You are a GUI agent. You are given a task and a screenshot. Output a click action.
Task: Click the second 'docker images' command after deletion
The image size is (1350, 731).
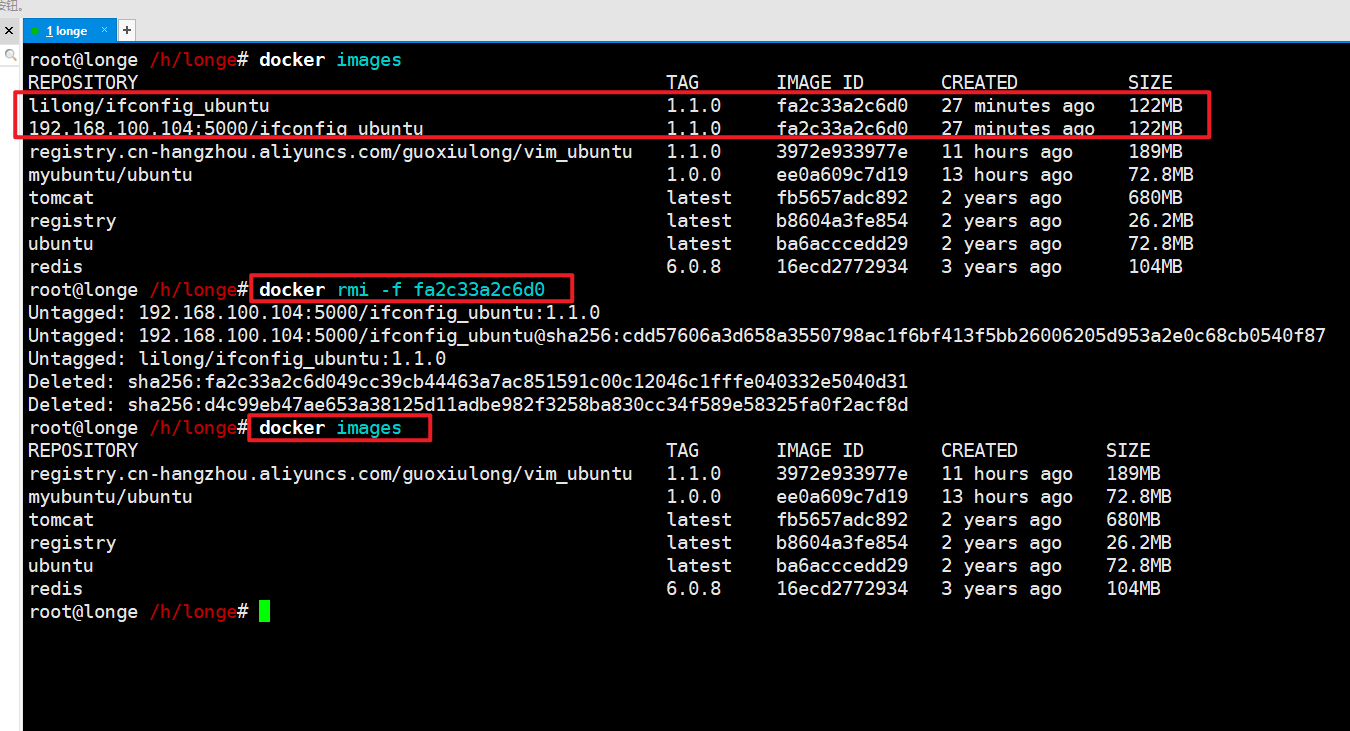330,428
